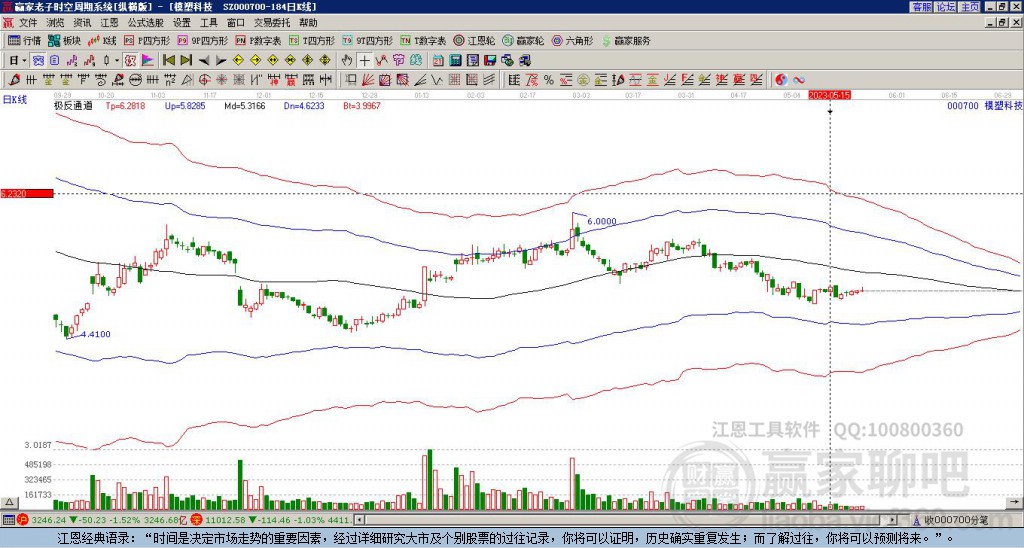Click the 论坛 forum link
Screen dimensions: 1024x548
(x=945, y=7)
